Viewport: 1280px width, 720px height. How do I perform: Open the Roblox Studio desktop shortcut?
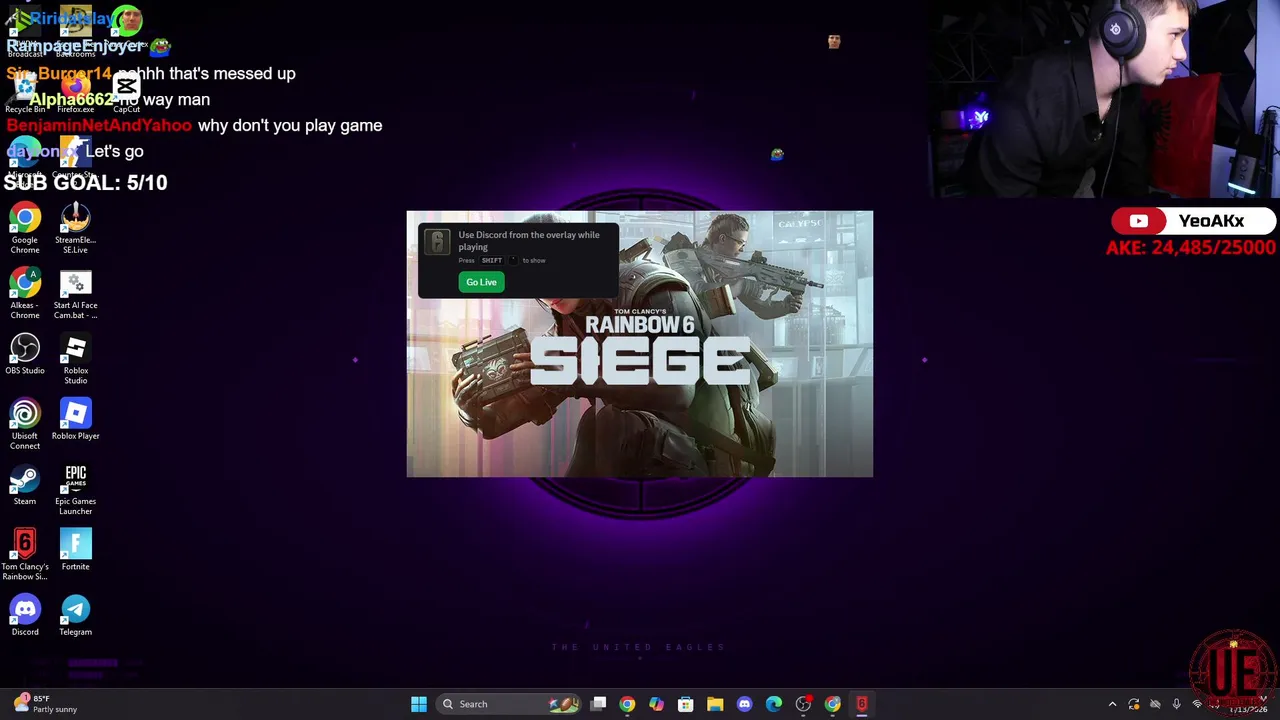point(75,359)
